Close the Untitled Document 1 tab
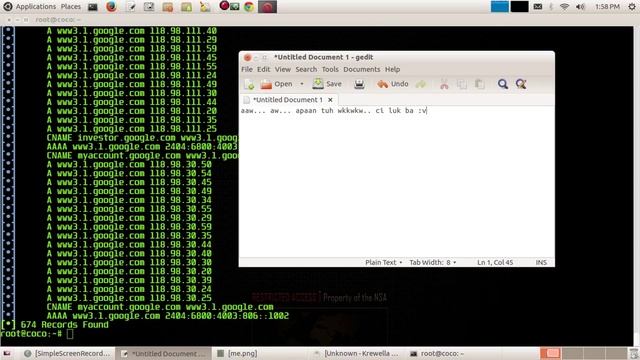Viewport: 640px width, 360px height. (330, 100)
